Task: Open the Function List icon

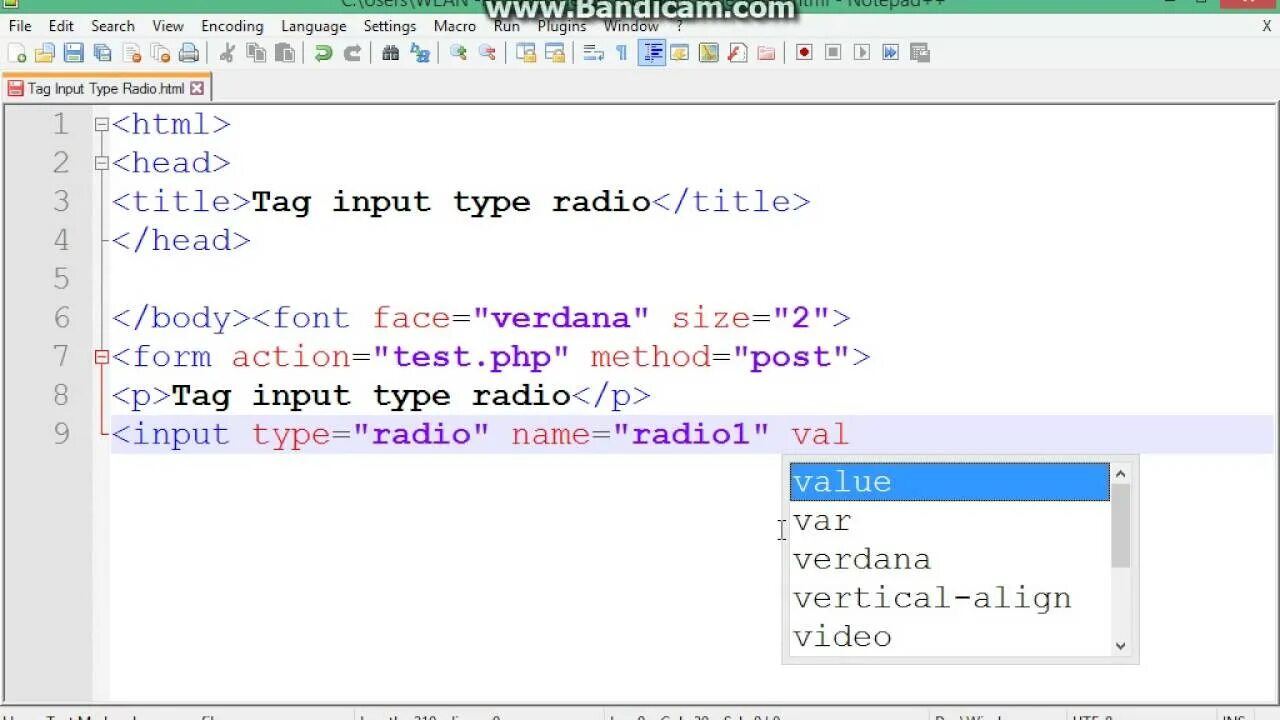Action: click(738, 53)
